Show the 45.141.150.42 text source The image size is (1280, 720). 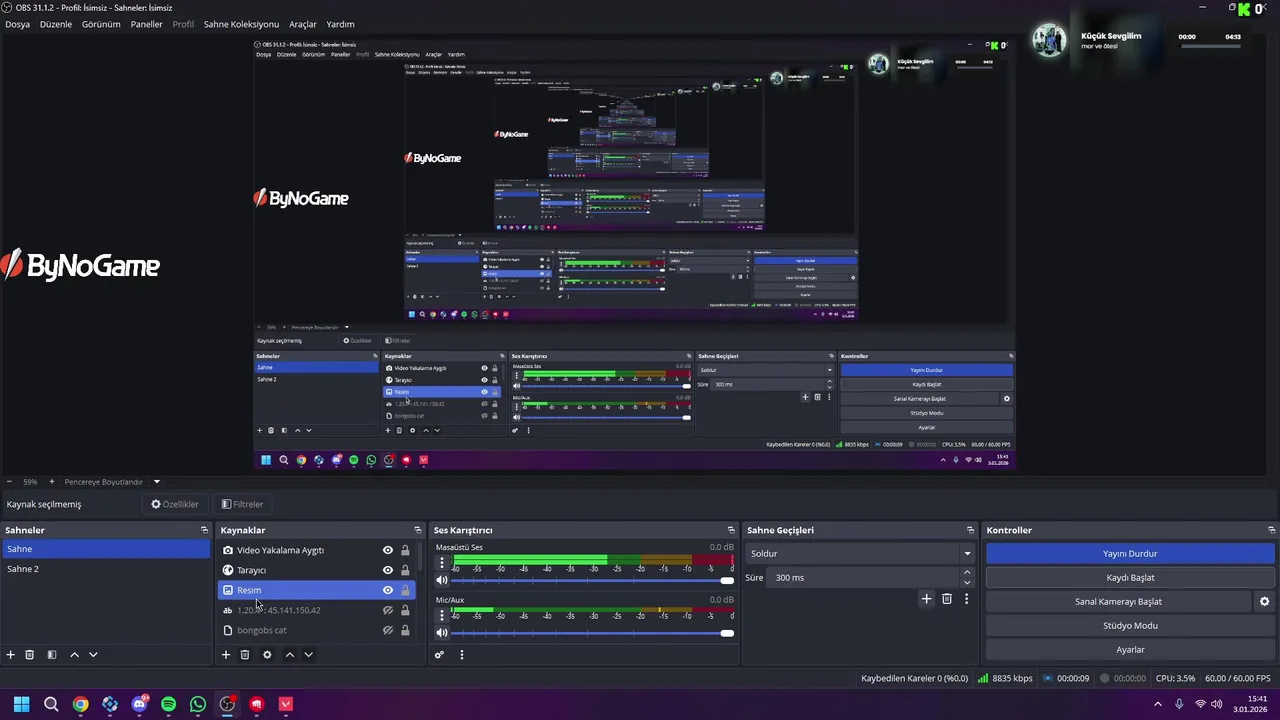click(x=388, y=610)
